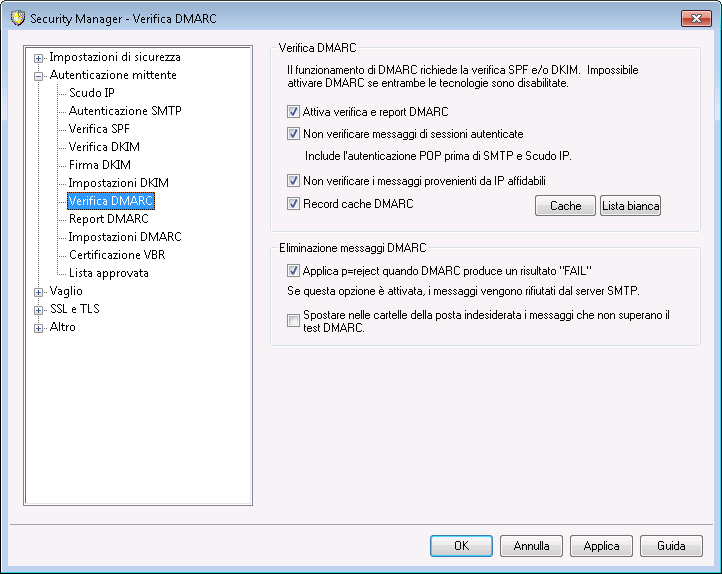Toggle Attiva verifica e report DMARC
Screen dimensions: 722x574
(x=293, y=111)
